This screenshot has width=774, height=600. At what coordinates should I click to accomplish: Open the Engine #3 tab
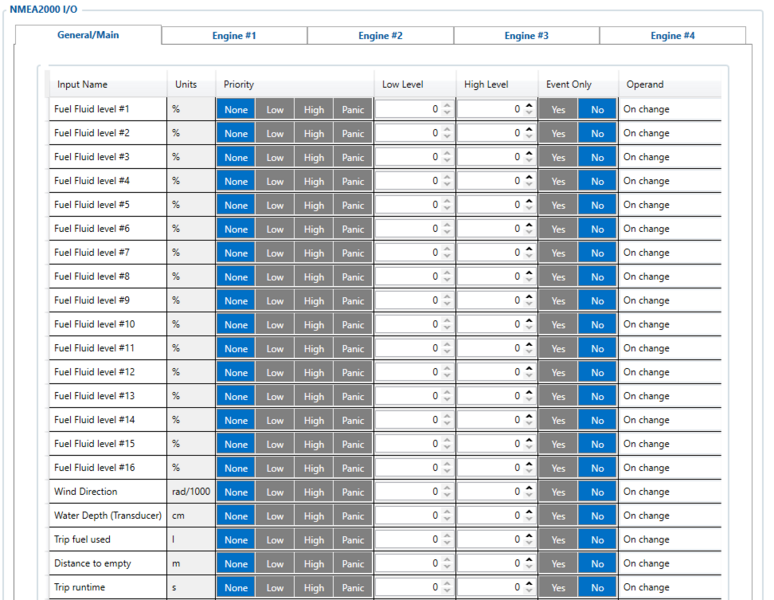point(526,36)
